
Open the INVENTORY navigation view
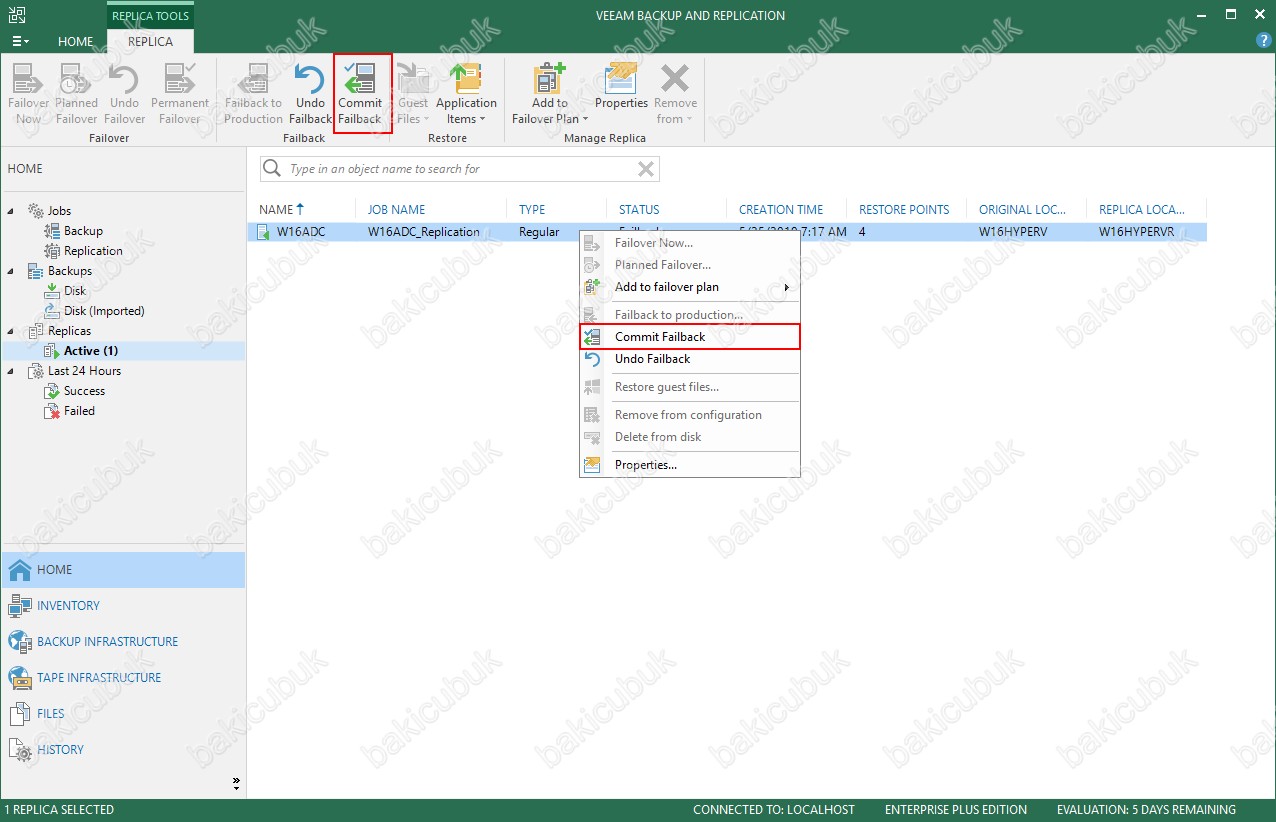click(123, 606)
